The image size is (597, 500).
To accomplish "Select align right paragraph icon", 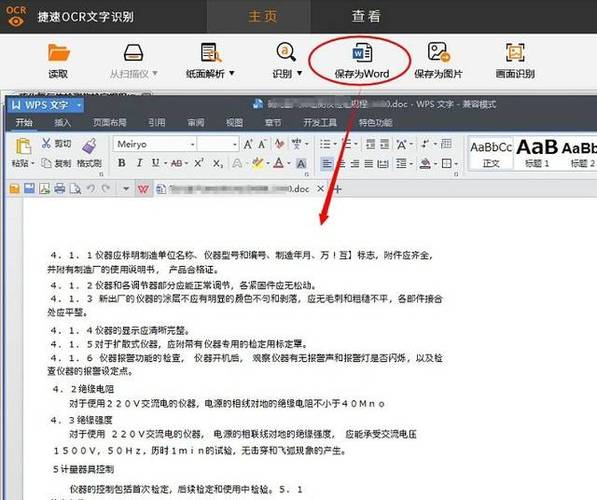I will pos(355,164).
